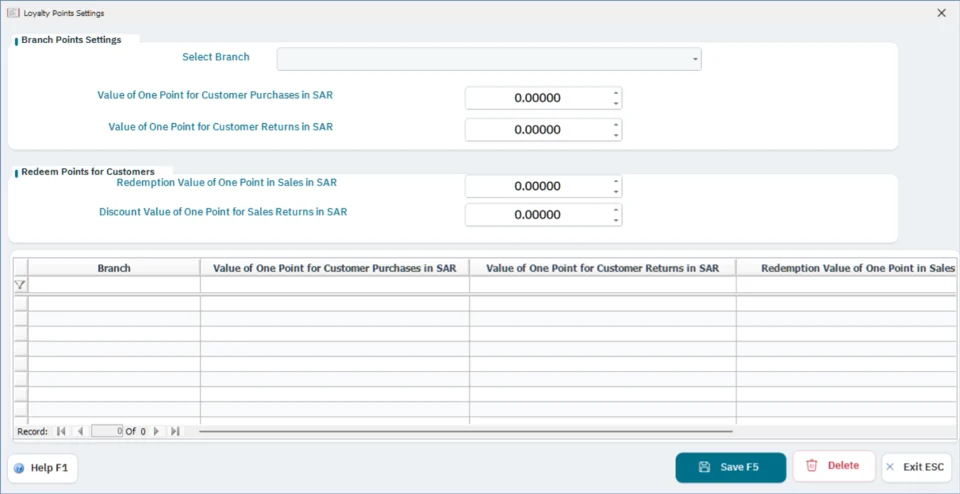Decrease Customer Returns point value spinner

616,135
